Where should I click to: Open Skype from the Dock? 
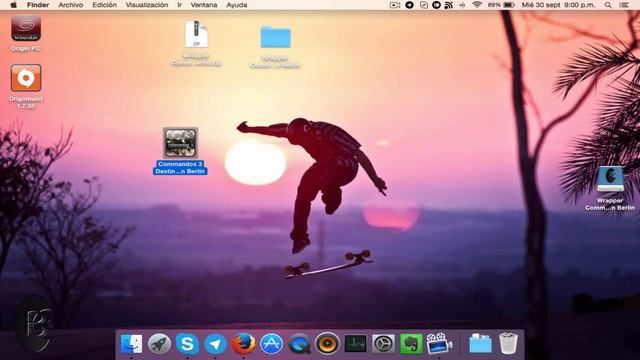[x=187, y=344]
